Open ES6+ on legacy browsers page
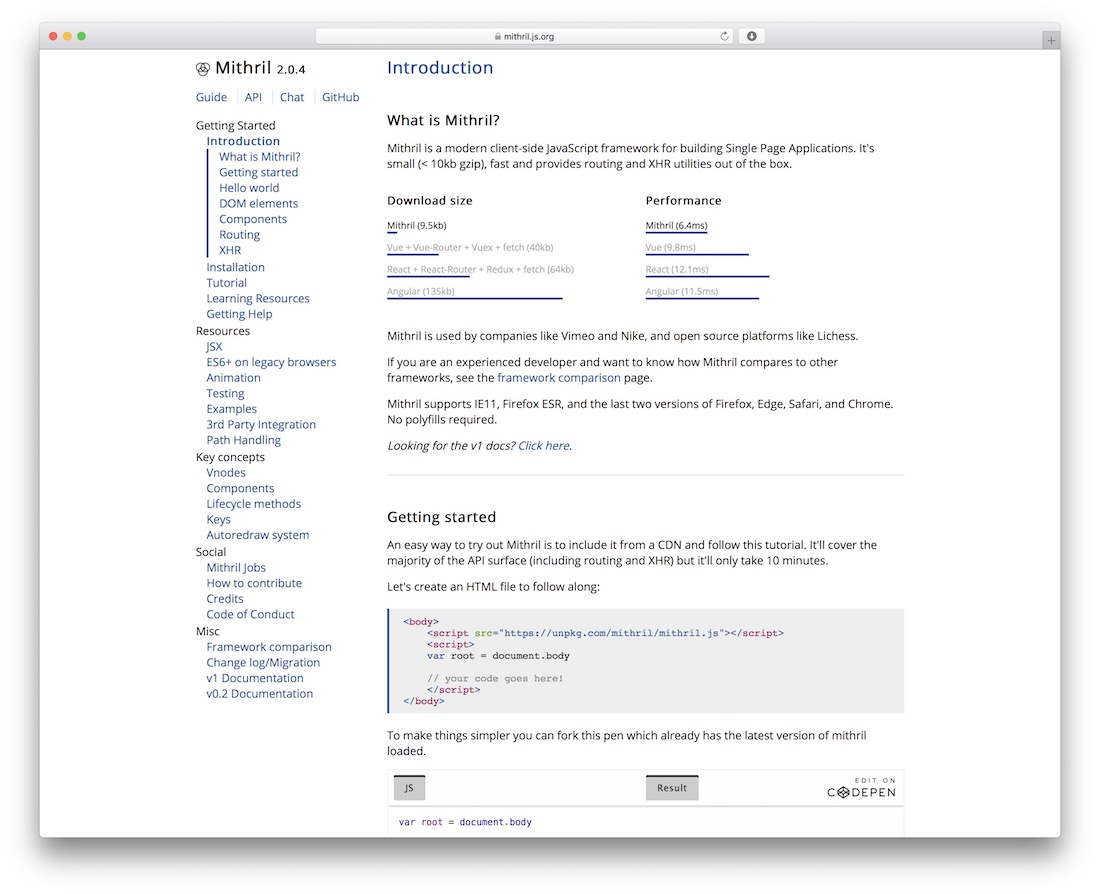The image size is (1100, 894). (x=271, y=362)
